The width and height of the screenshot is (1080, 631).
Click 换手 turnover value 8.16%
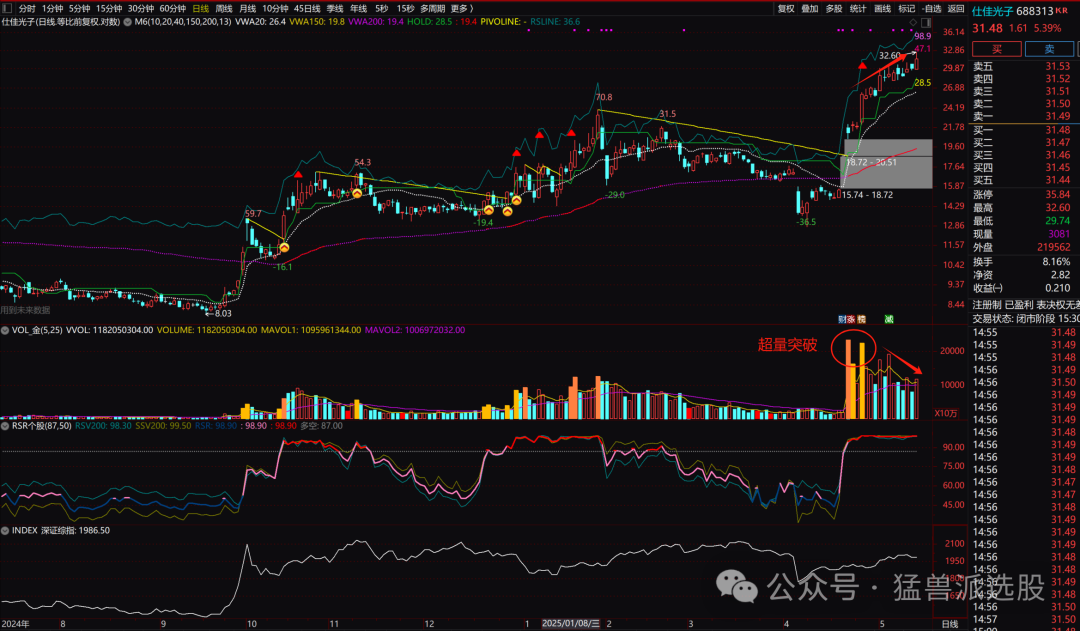pyautogui.click(x=1056, y=262)
